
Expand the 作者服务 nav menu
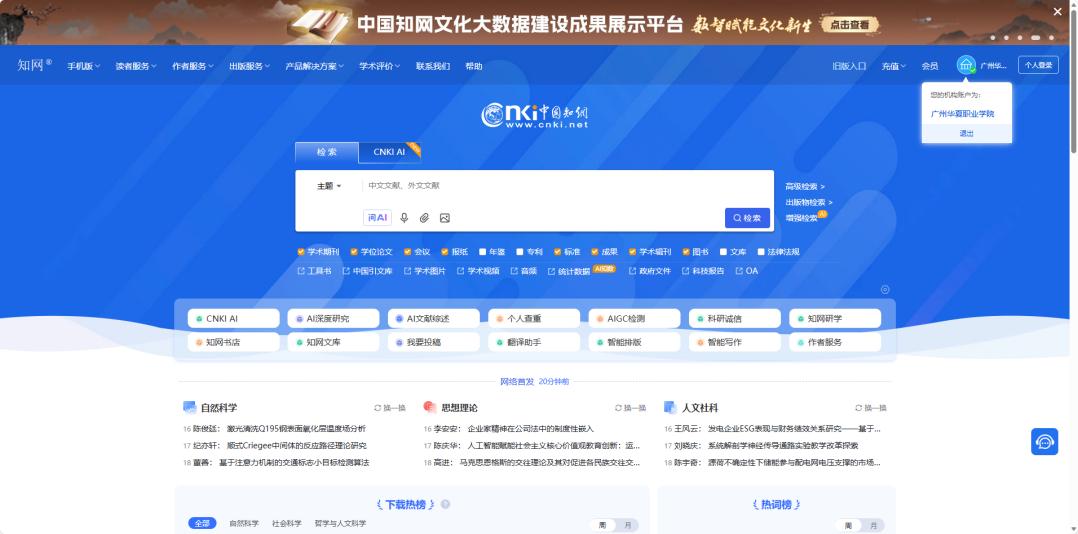[x=192, y=67]
